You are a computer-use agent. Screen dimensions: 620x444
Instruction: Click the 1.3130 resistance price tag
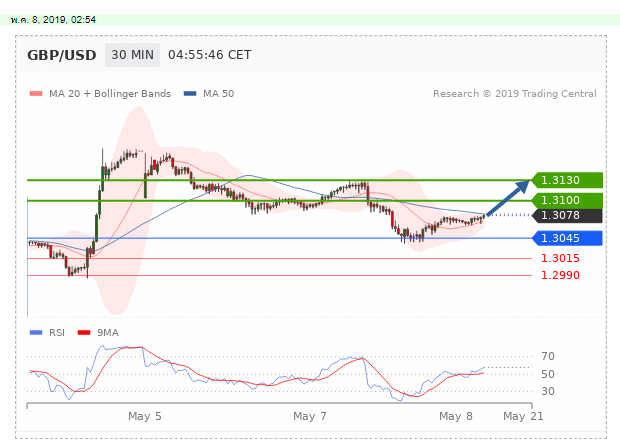click(567, 180)
